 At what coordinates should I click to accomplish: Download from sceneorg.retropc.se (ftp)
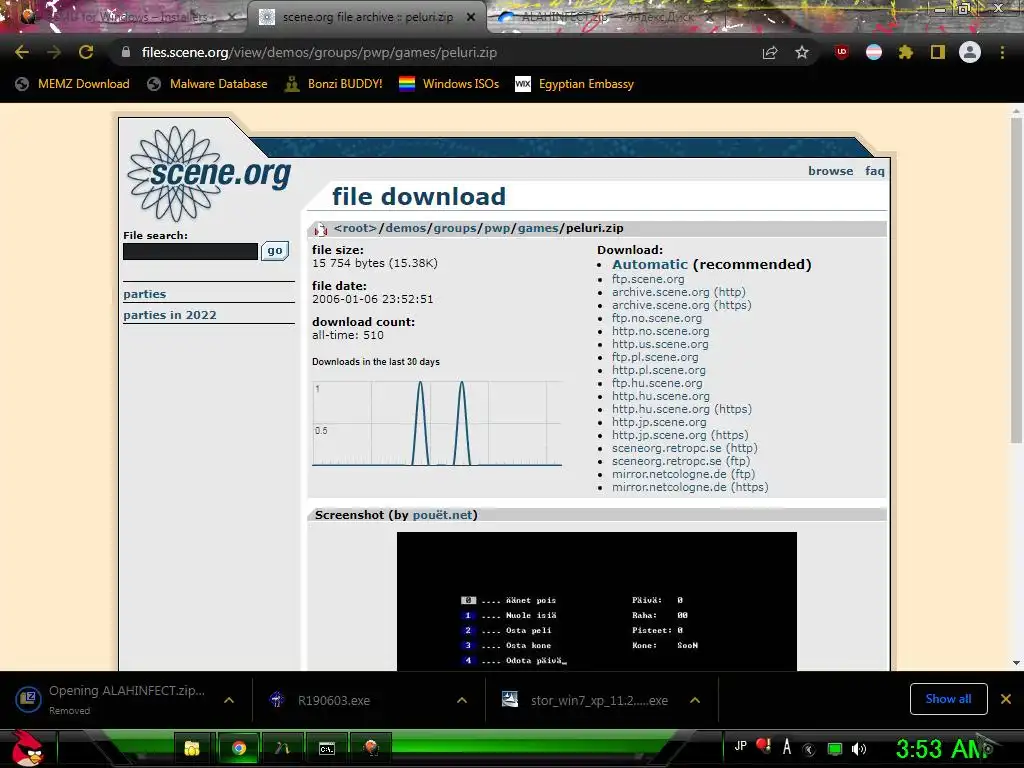pyautogui.click(x=680, y=461)
